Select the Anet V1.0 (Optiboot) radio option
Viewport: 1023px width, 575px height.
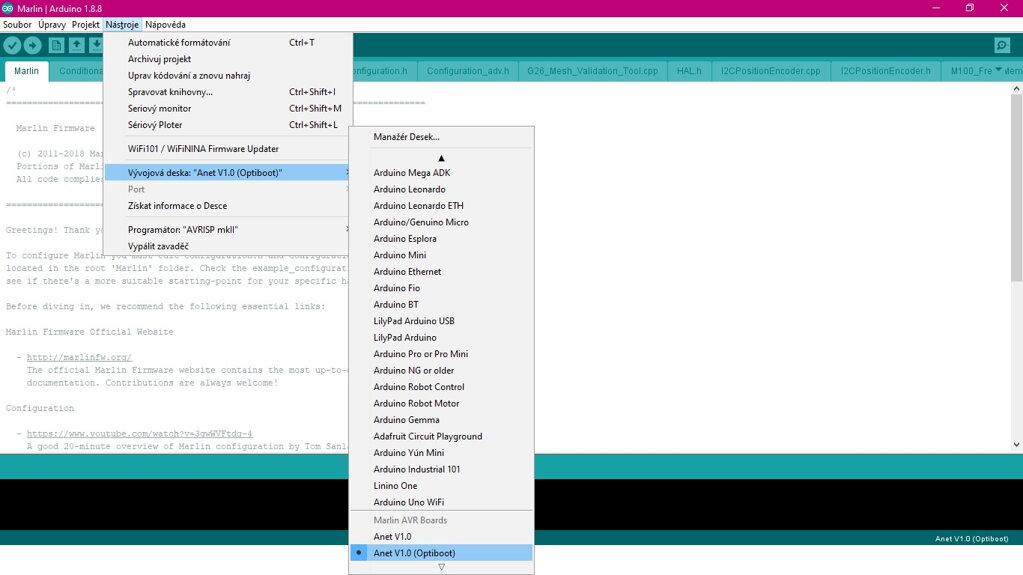tap(441, 553)
